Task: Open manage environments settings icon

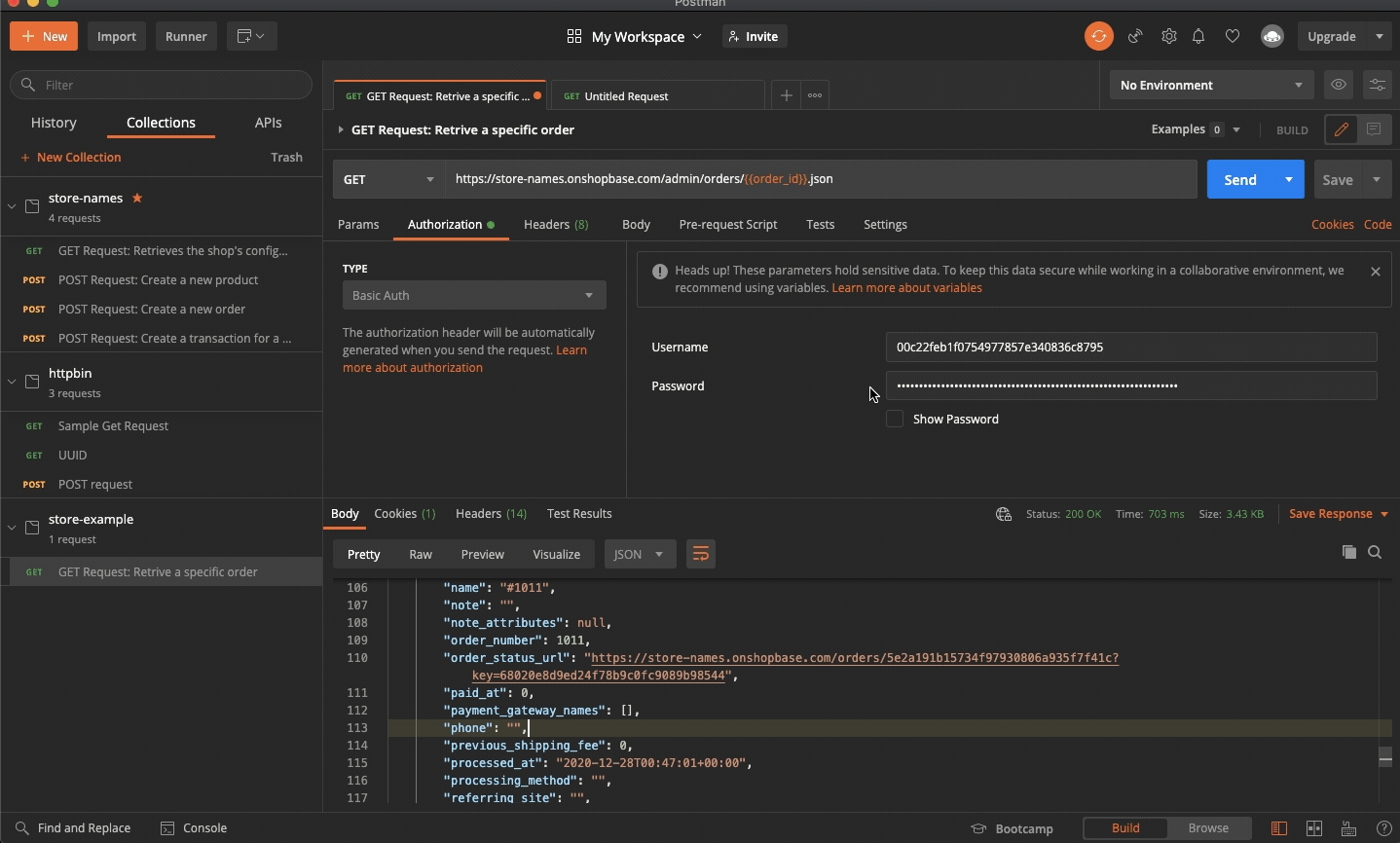Action: [x=1378, y=85]
